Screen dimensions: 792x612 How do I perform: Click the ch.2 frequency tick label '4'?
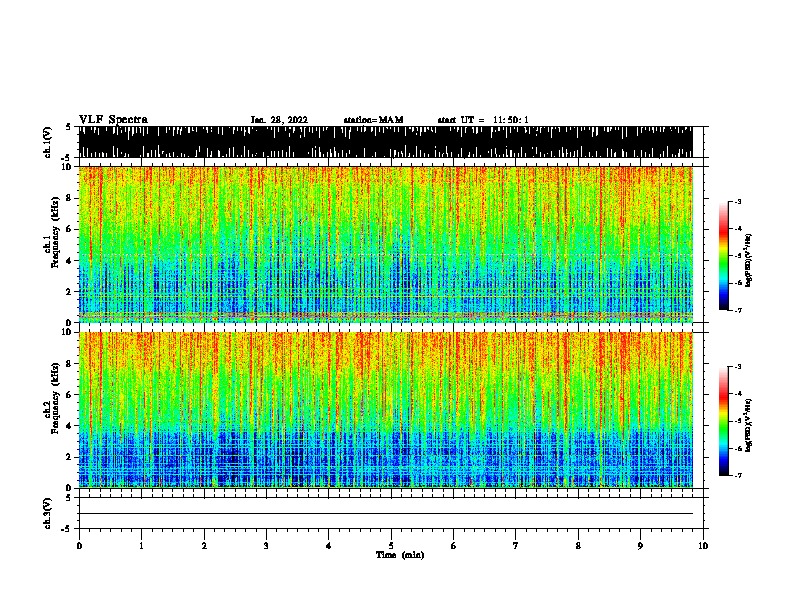(x=69, y=426)
